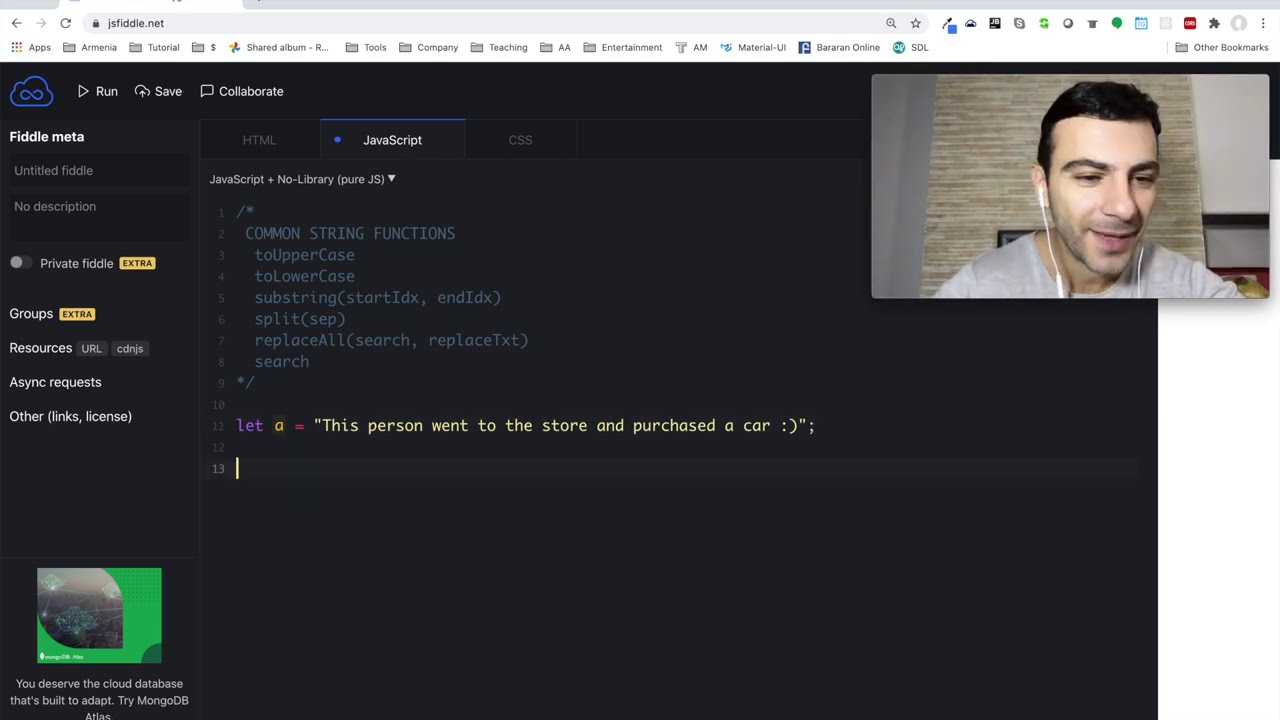Click the browser forward arrow

coord(41,23)
